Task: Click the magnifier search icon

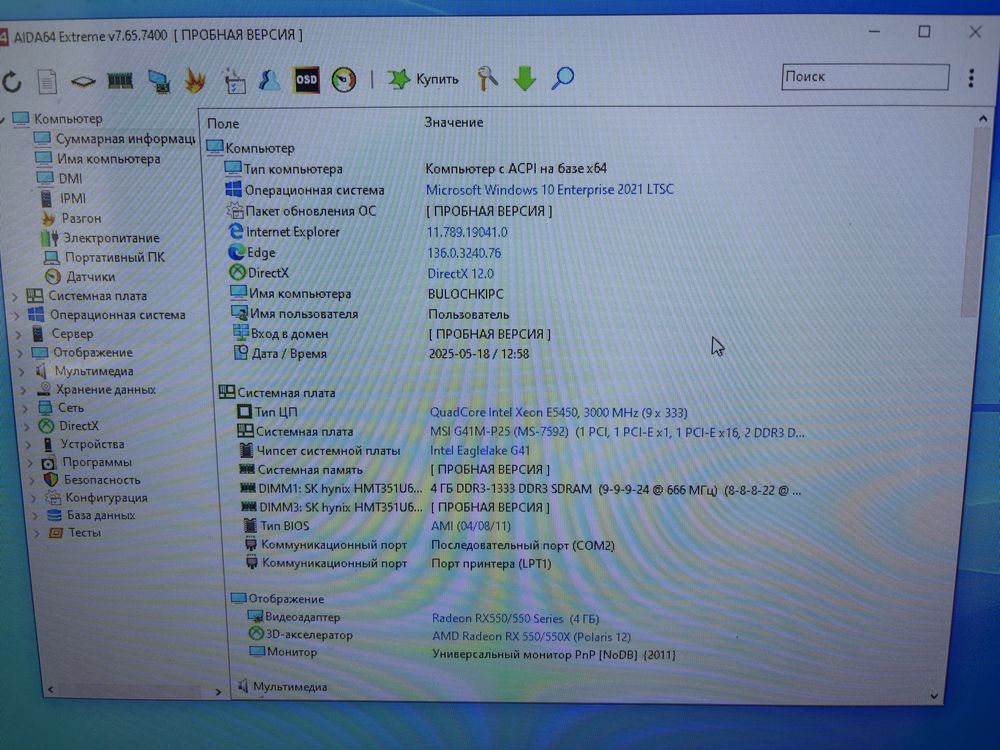Action: point(562,78)
